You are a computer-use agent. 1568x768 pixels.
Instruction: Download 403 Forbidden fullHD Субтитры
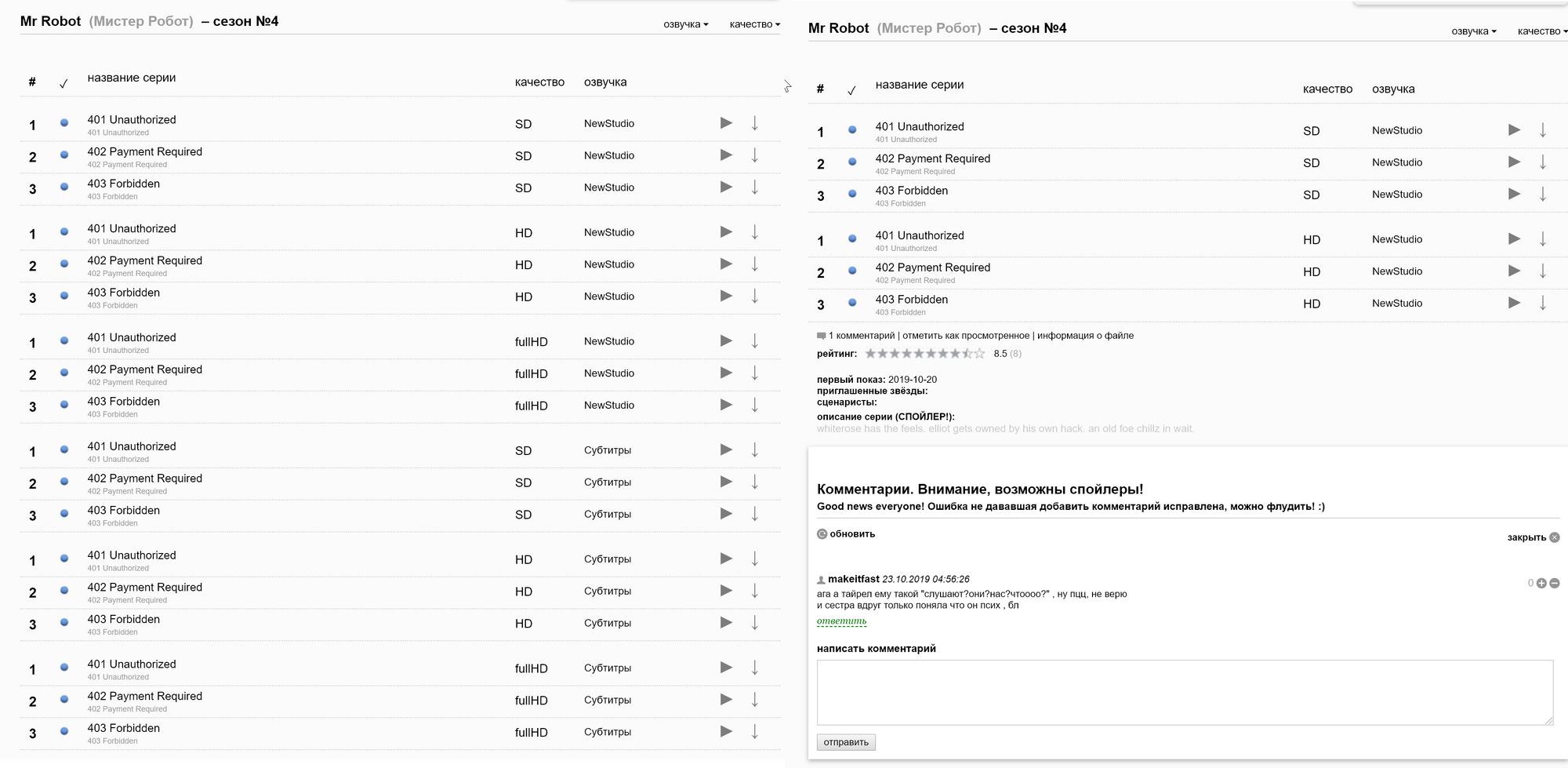click(755, 732)
